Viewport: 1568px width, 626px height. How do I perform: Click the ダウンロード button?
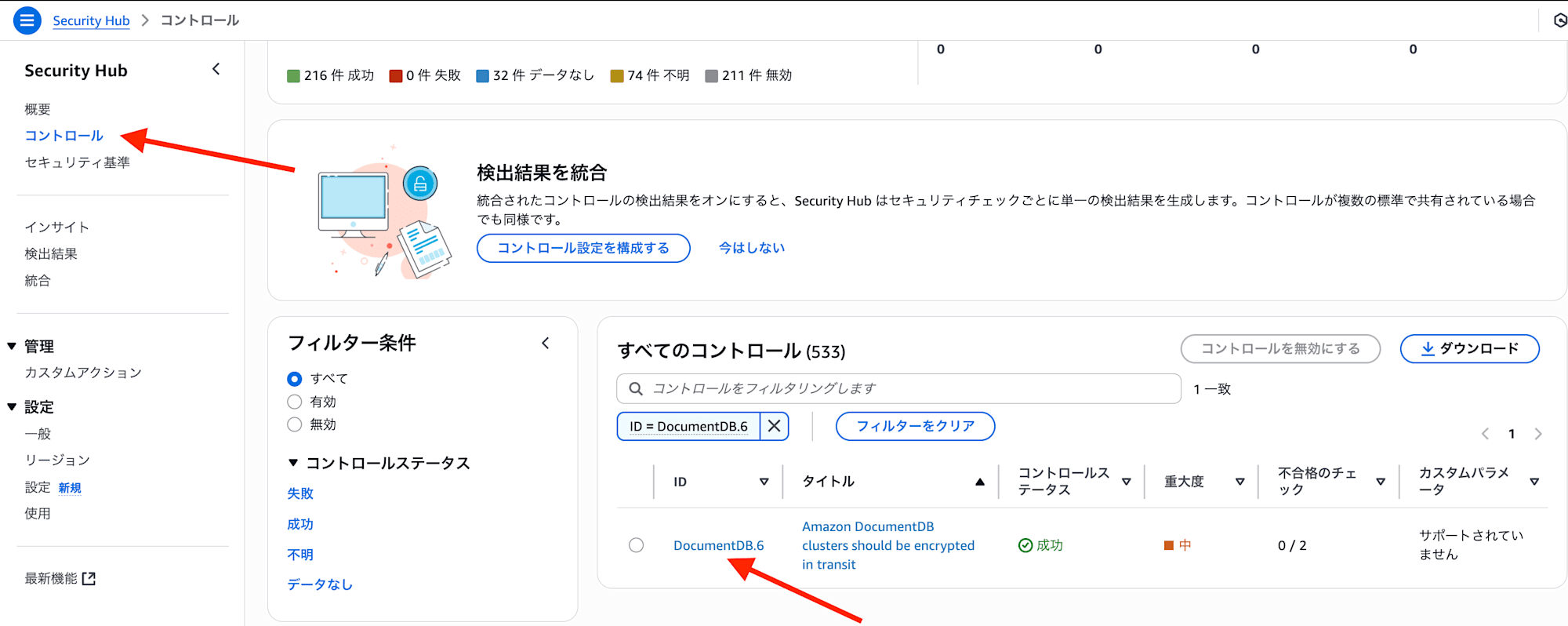click(1470, 348)
